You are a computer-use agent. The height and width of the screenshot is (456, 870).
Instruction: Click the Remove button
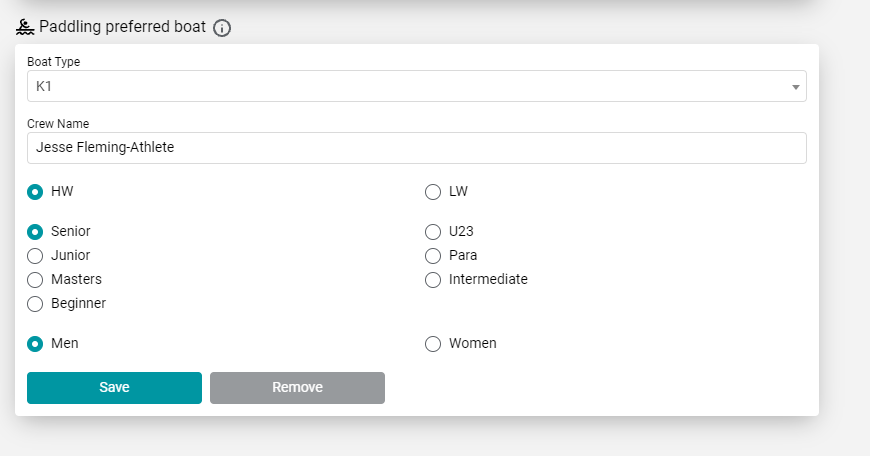pyautogui.click(x=297, y=388)
